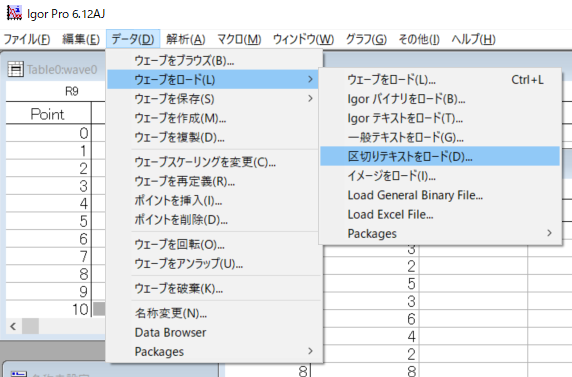Open the ヘルプ(H) menu
Image resolution: width=572 pixels, height=377 pixels.
(x=473, y=39)
